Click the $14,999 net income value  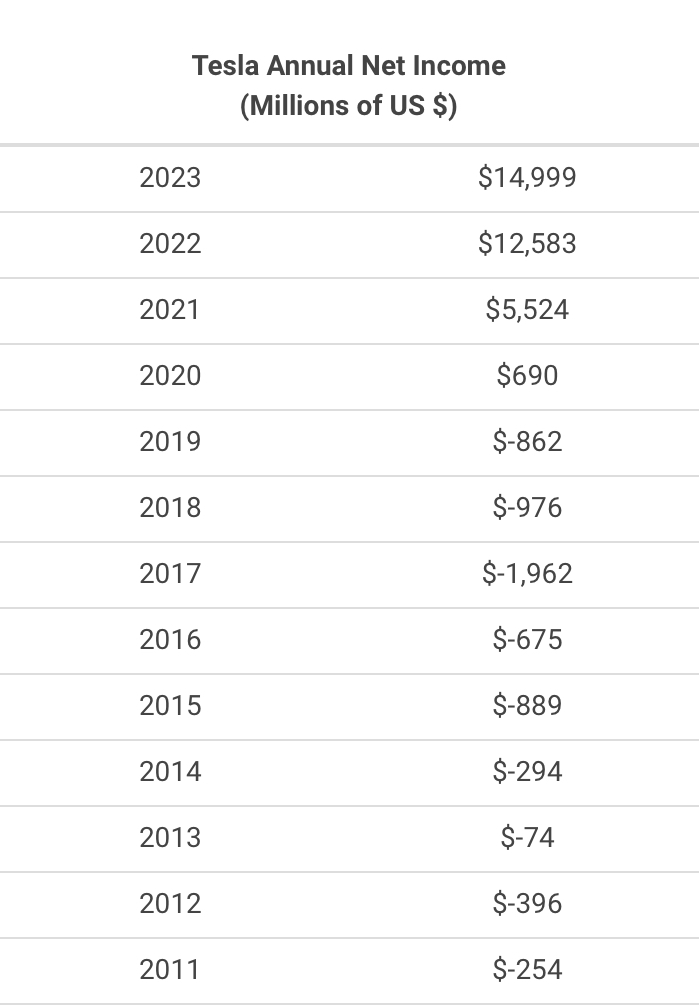(527, 178)
